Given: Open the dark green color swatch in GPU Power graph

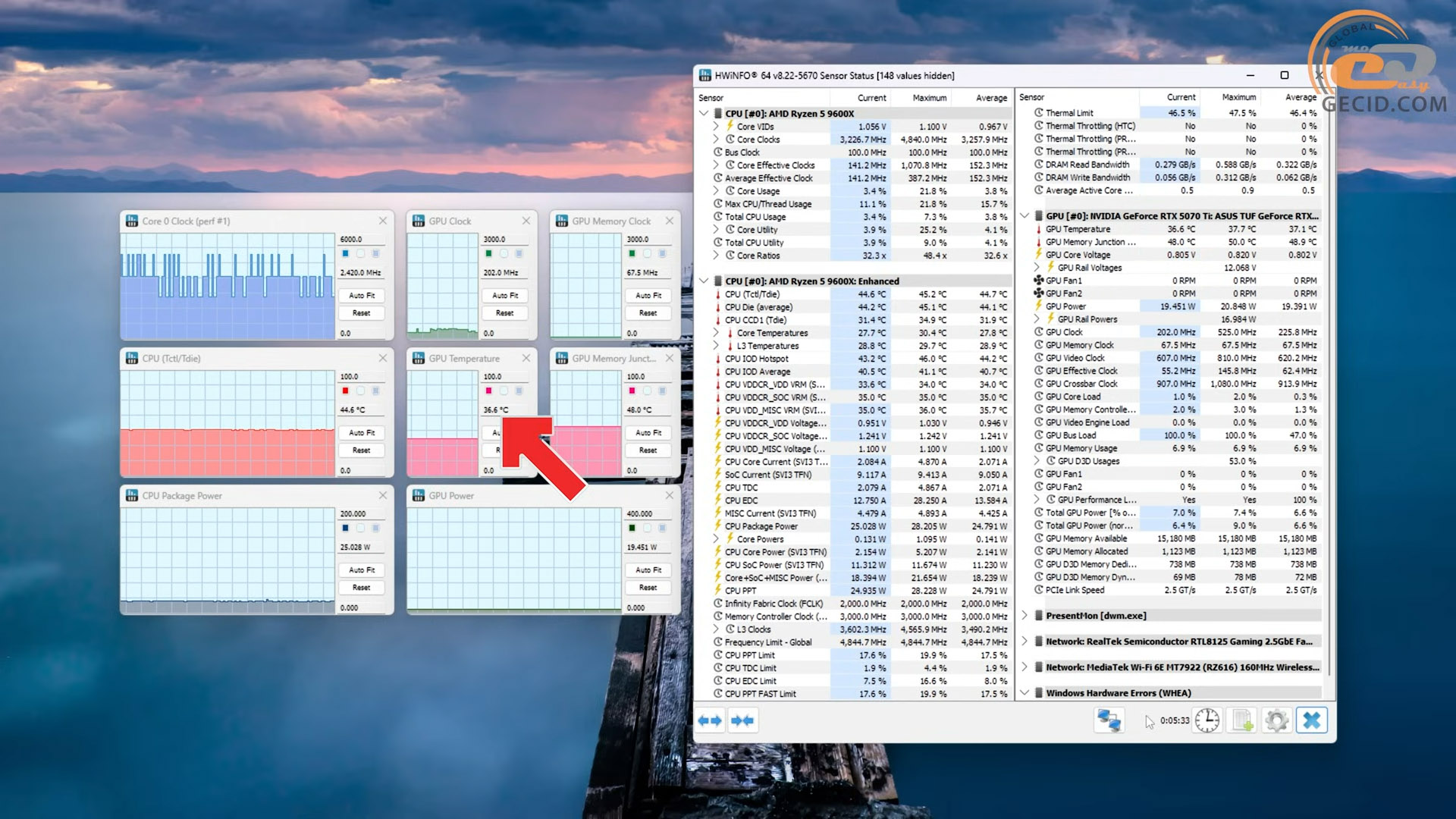Looking at the screenshot, I should click(632, 529).
